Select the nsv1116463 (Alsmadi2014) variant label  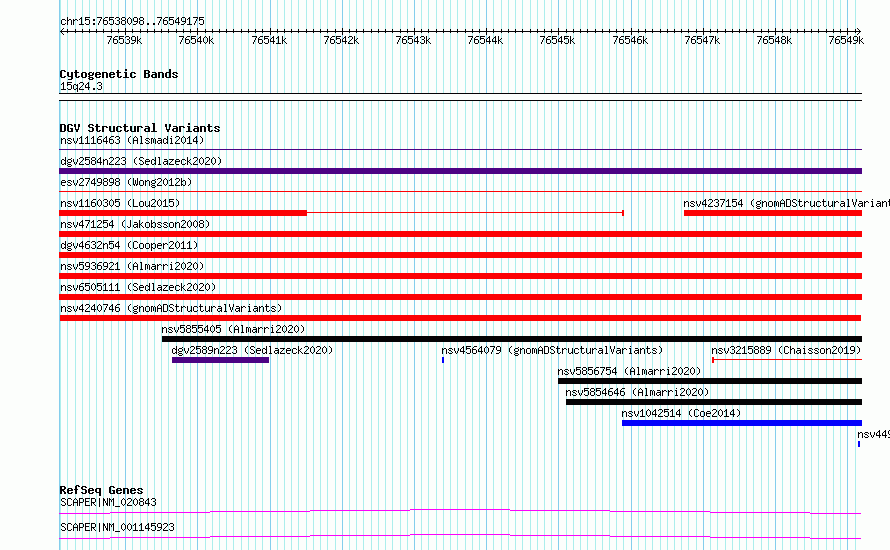[x=132, y=140]
